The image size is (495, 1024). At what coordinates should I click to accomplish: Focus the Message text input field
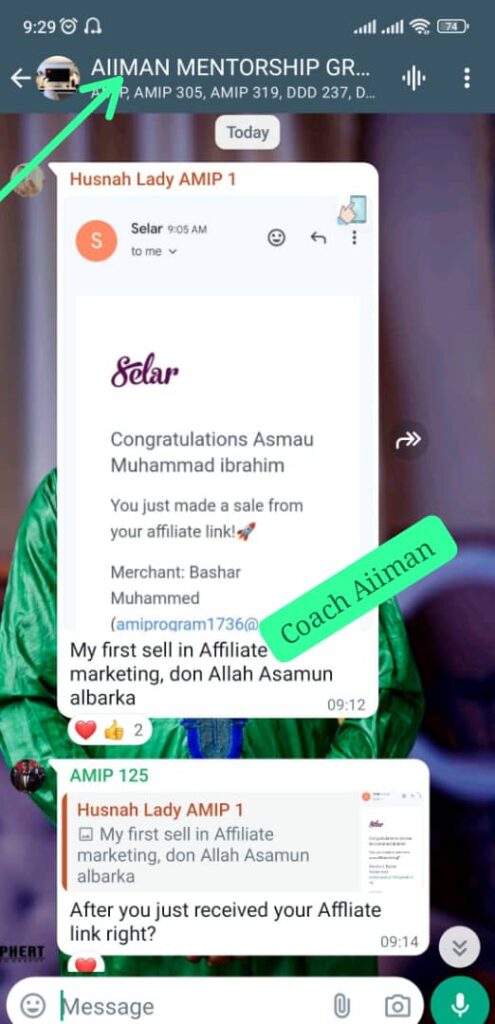tap(193, 1006)
